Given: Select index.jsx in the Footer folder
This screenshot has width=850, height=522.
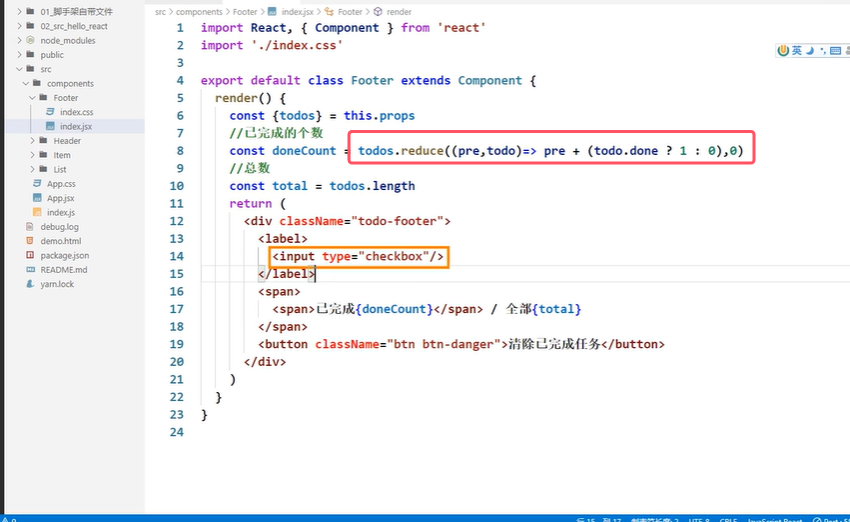Looking at the screenshot, I should point(76,126).
